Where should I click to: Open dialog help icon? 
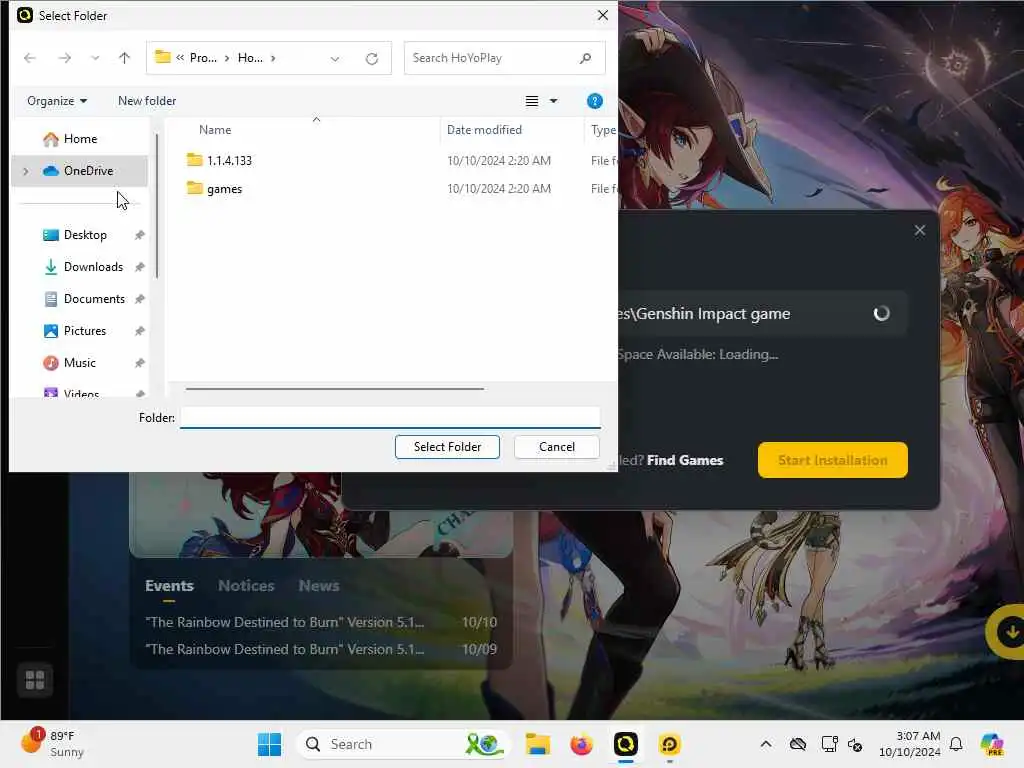coord(594,101)
